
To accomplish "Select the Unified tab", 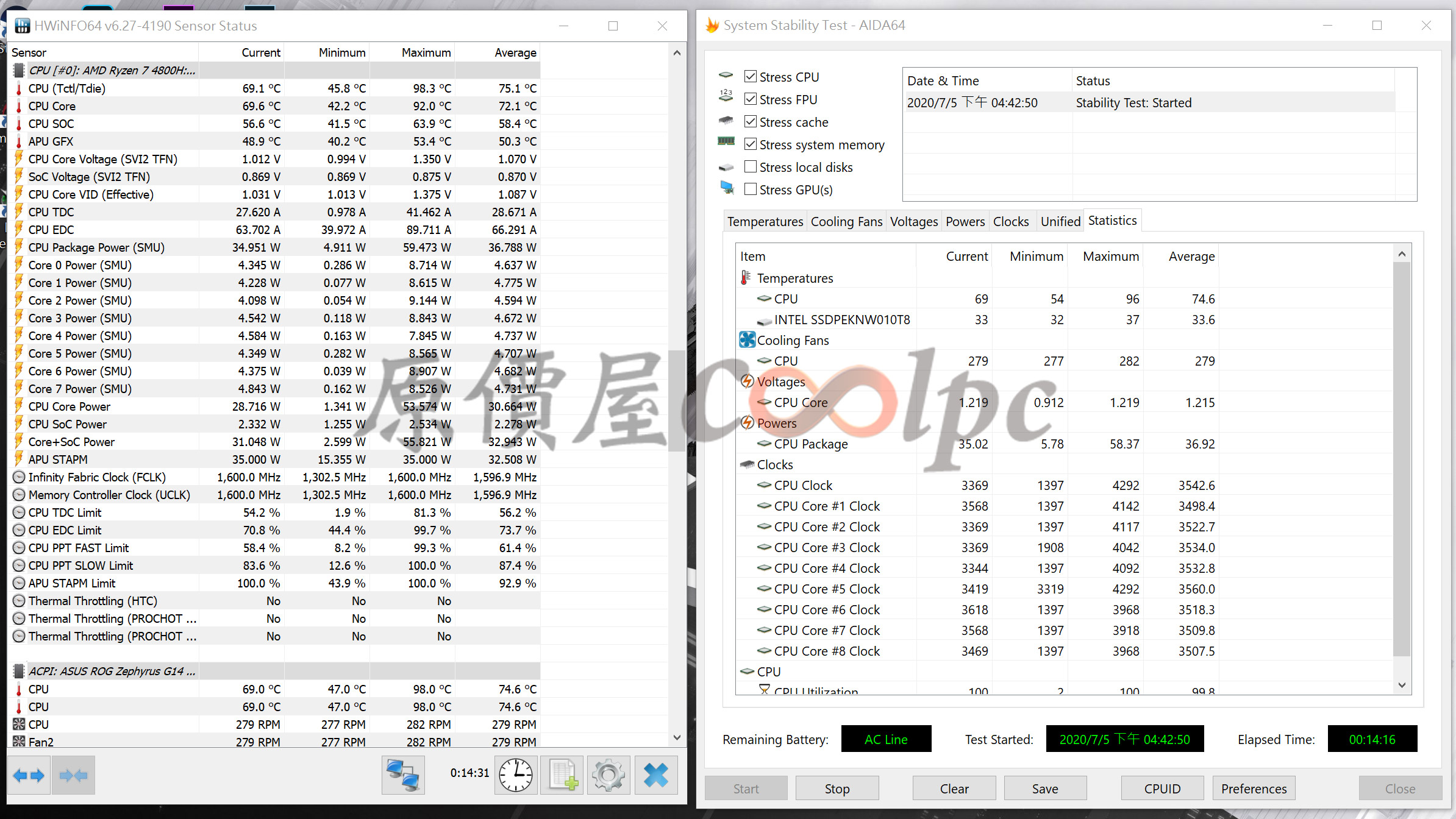I will [x=1060, y=221].
